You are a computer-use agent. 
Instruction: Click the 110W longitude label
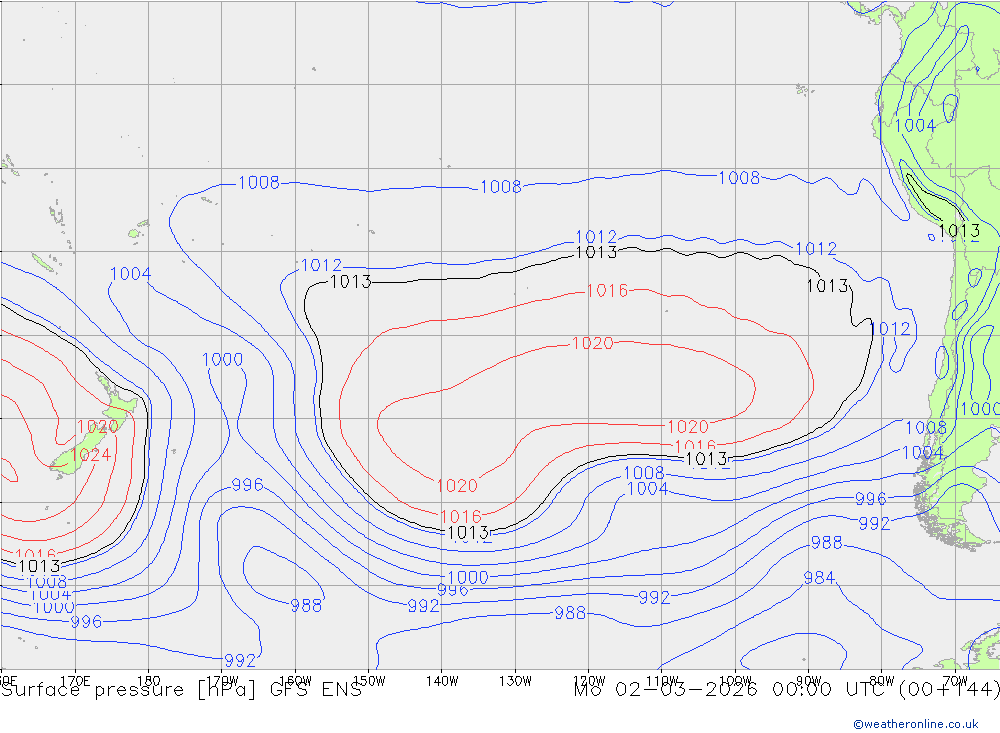(x=662, y=681)
